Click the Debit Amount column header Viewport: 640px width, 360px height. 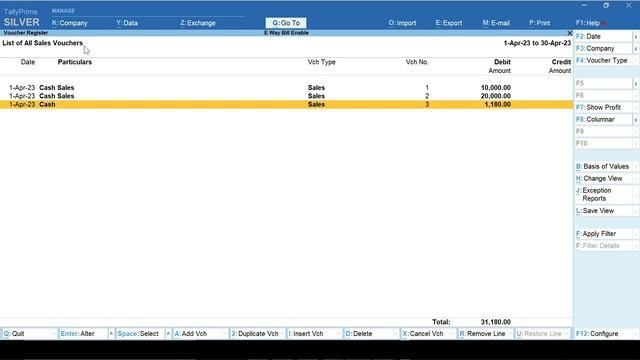[500, 66]
